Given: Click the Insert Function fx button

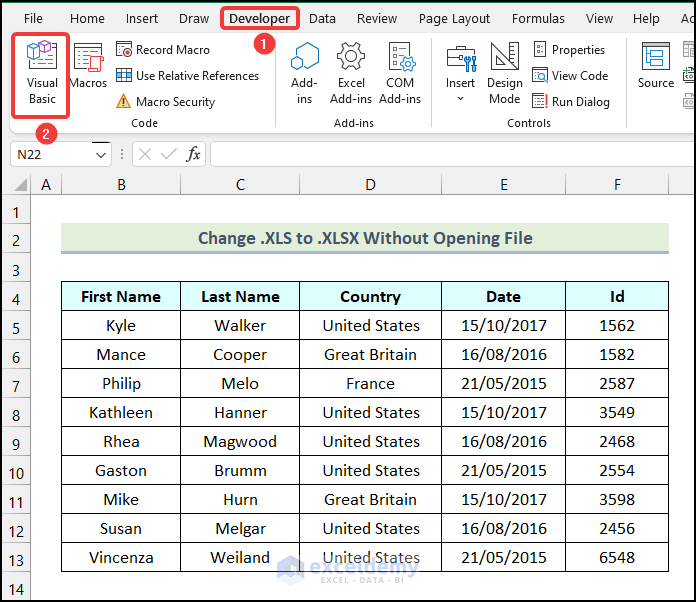Looking at the screenshot, I should click(x=193, y=154).
